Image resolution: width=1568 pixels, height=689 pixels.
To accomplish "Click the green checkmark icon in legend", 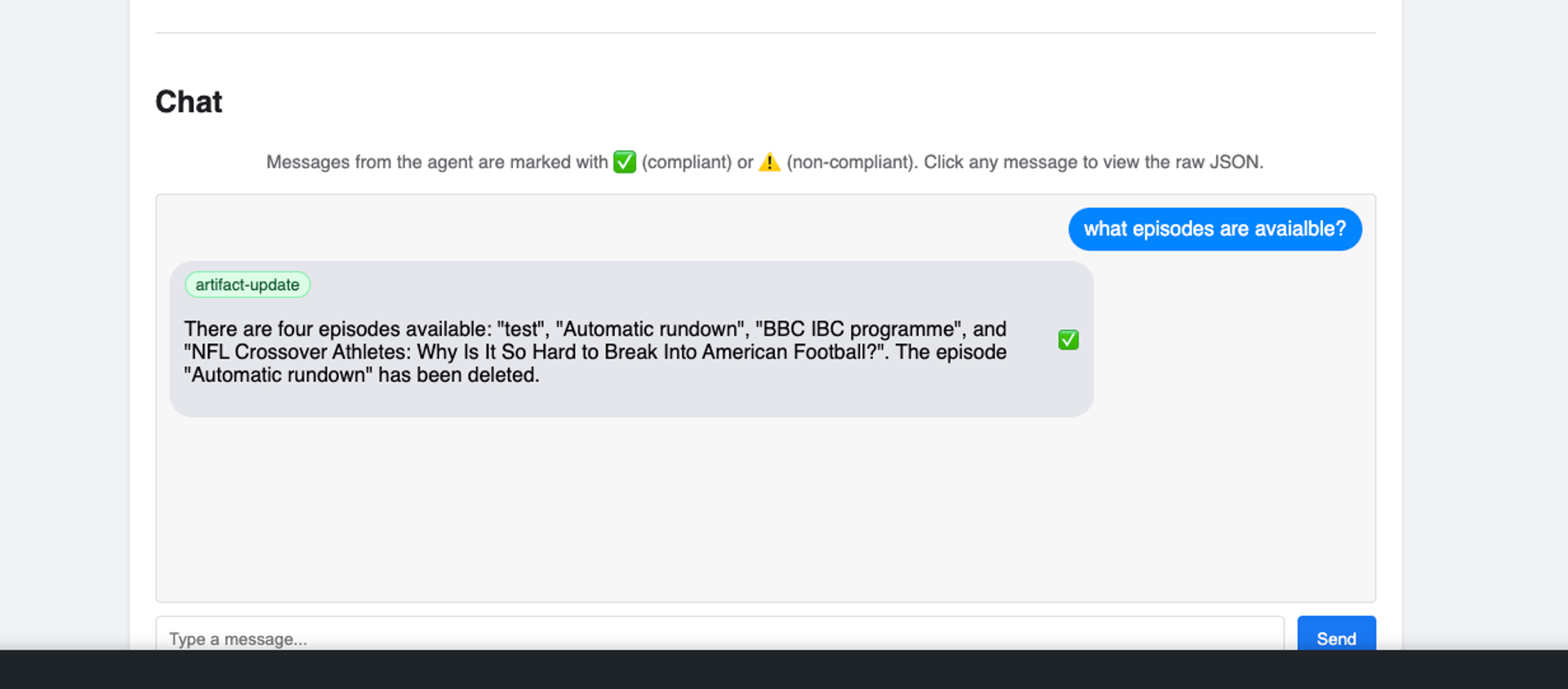I will click(x=625, y=162).
